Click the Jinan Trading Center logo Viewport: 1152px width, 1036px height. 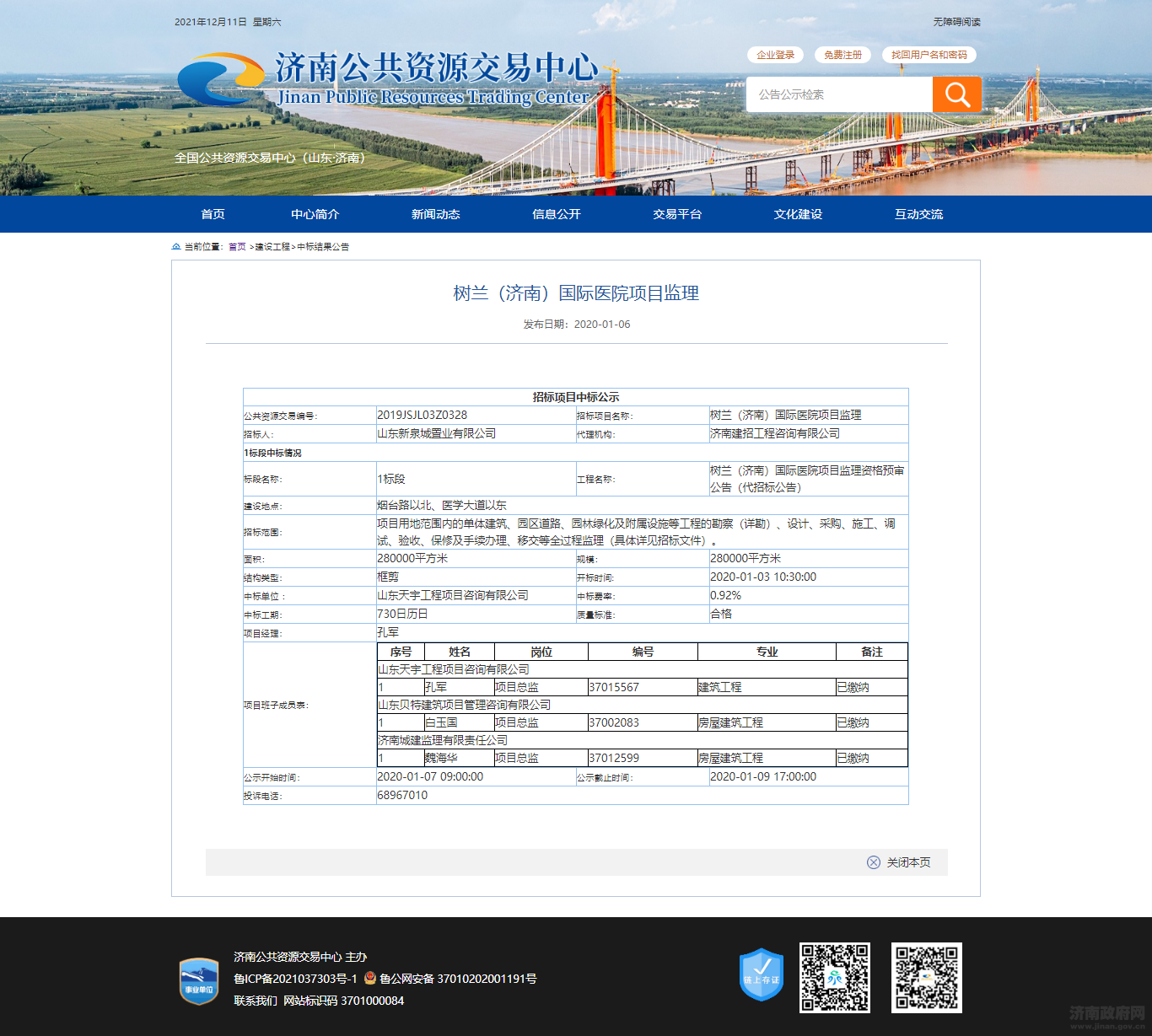[221, 79]
